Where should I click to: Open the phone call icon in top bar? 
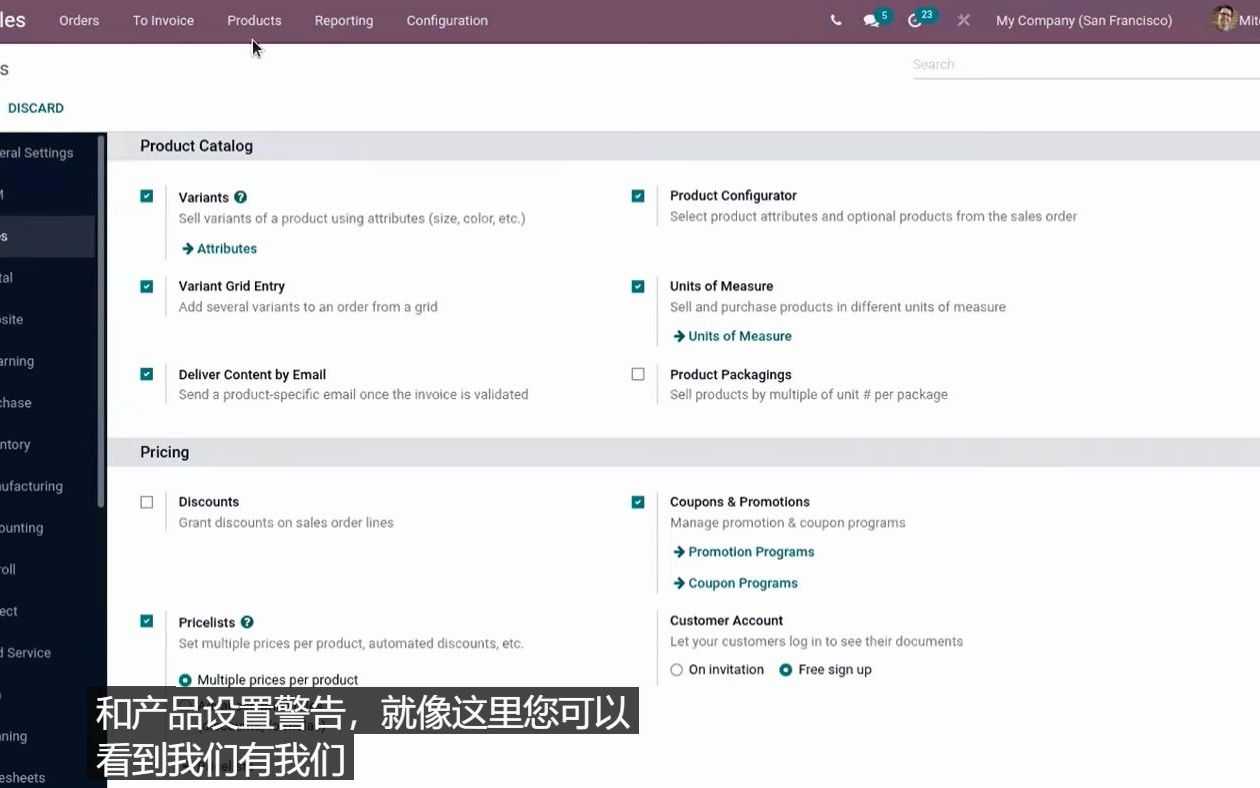836,20
